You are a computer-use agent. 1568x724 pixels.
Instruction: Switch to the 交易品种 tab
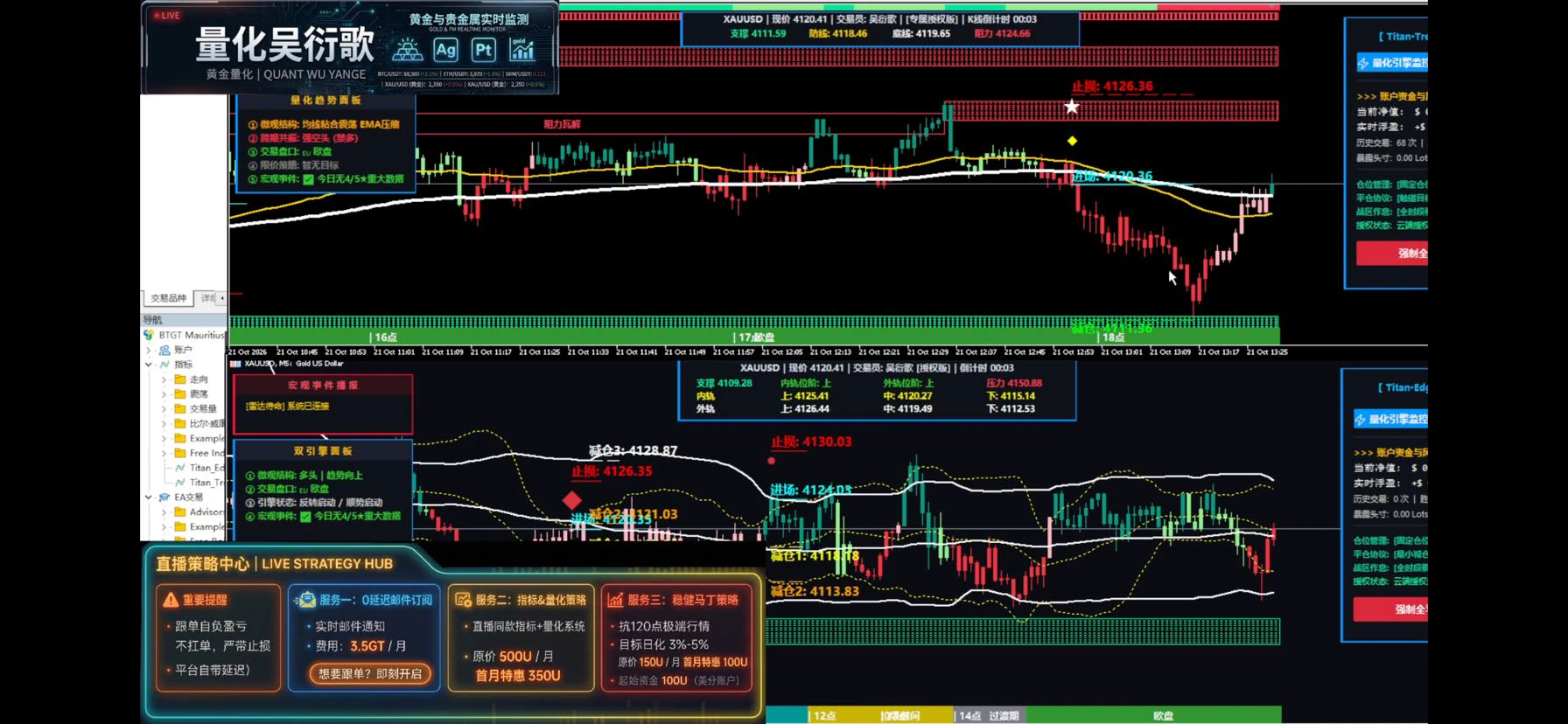(x=168, y=298)
